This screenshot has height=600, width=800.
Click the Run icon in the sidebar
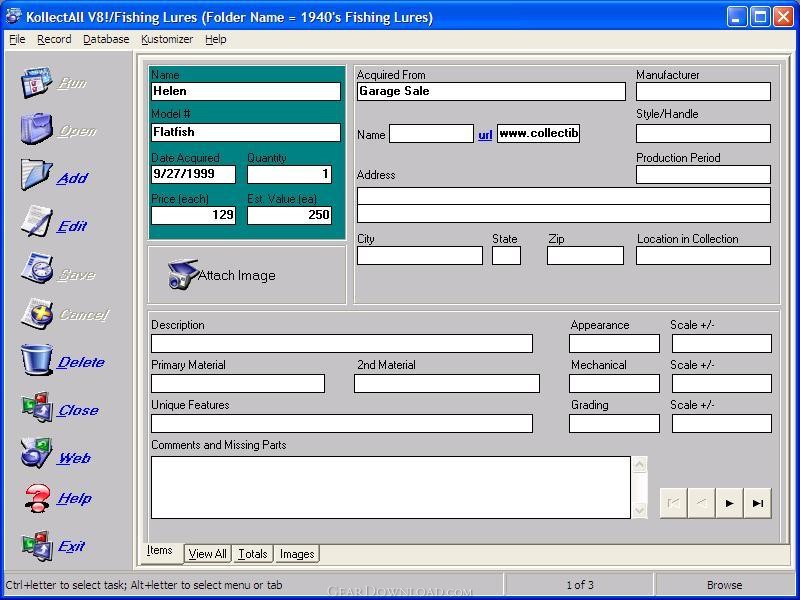(36, 82)
